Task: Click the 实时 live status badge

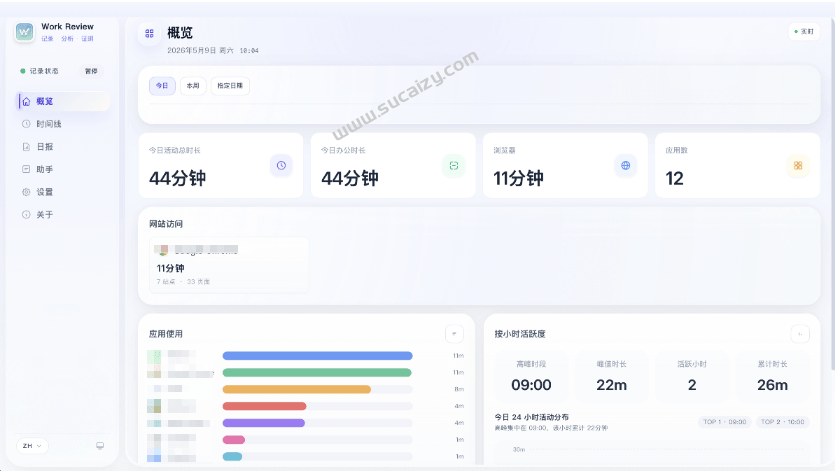Action: 804,31
